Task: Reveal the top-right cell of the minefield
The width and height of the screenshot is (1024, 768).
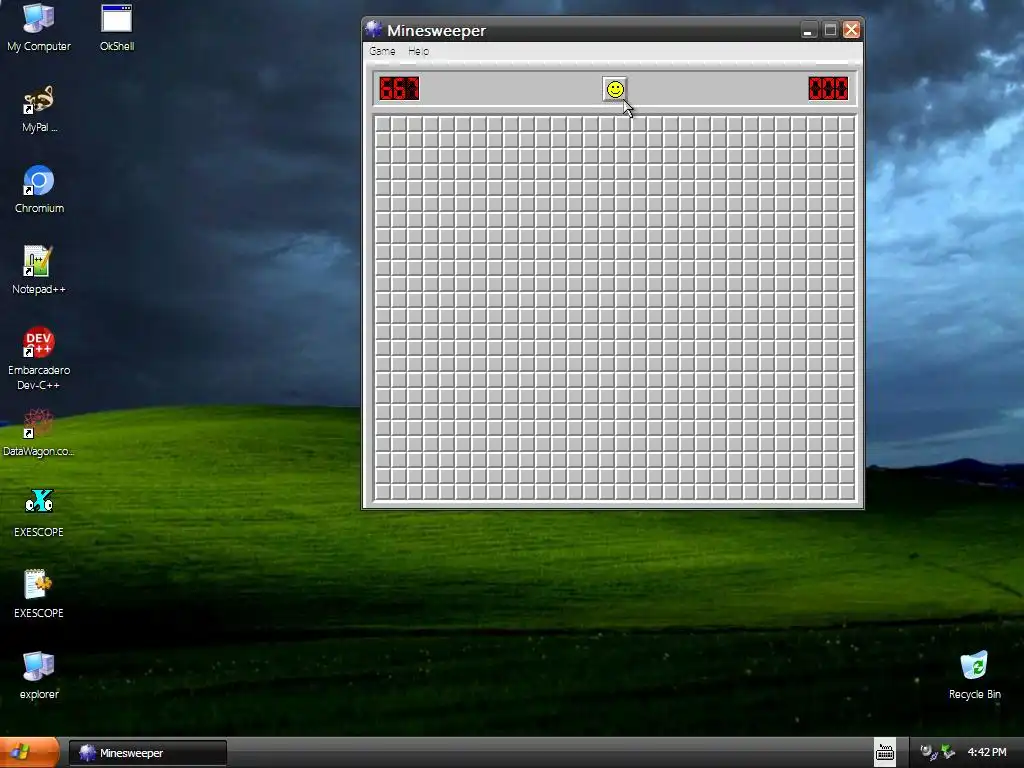Action: [847, 123]
